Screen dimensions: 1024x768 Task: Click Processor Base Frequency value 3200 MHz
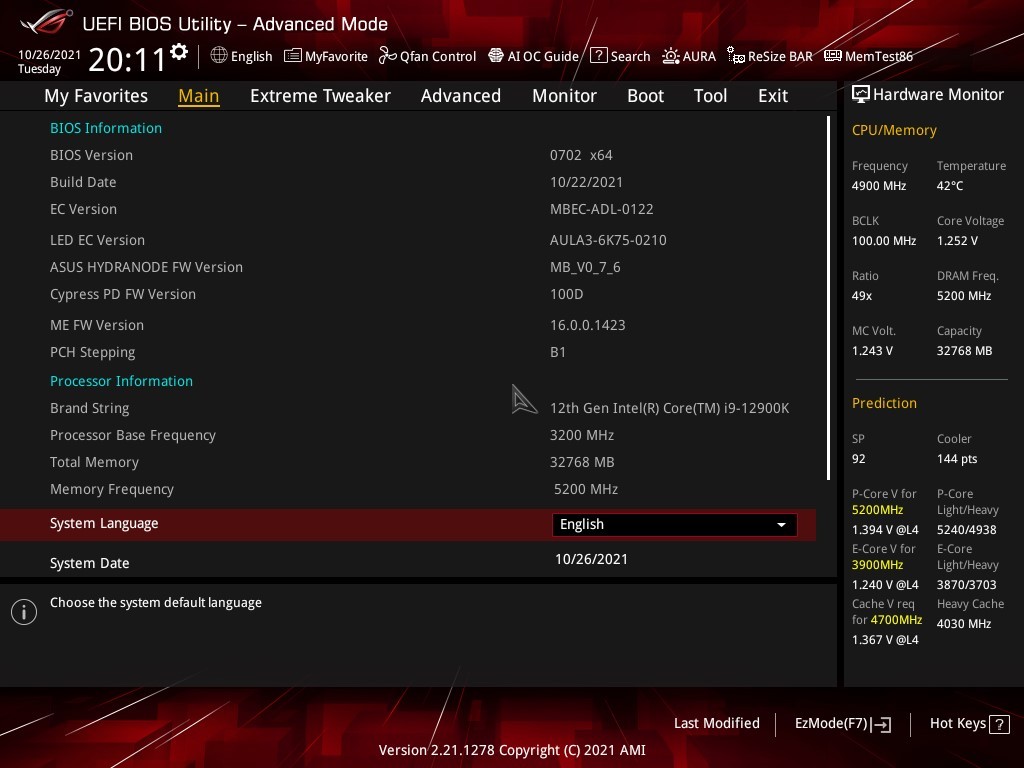[x=582, y=435]
